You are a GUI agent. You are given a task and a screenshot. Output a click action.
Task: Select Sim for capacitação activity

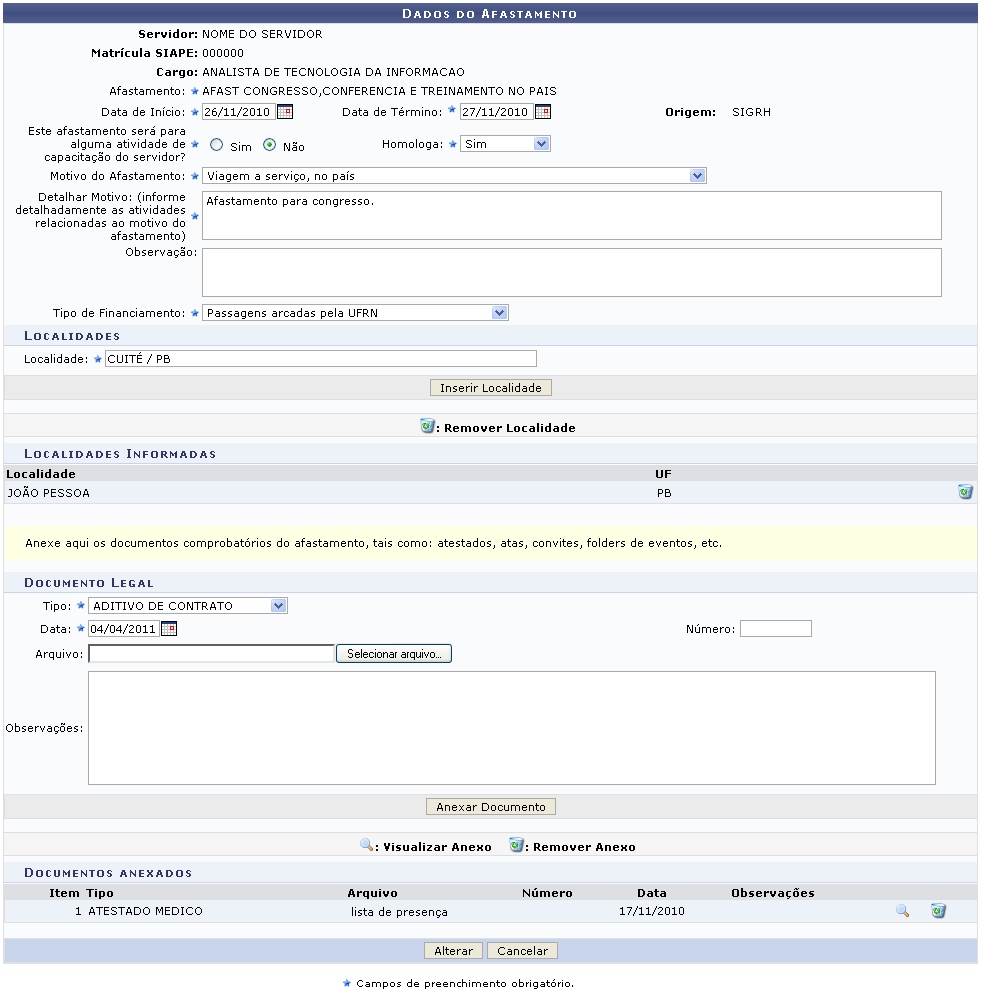(216, 145)
